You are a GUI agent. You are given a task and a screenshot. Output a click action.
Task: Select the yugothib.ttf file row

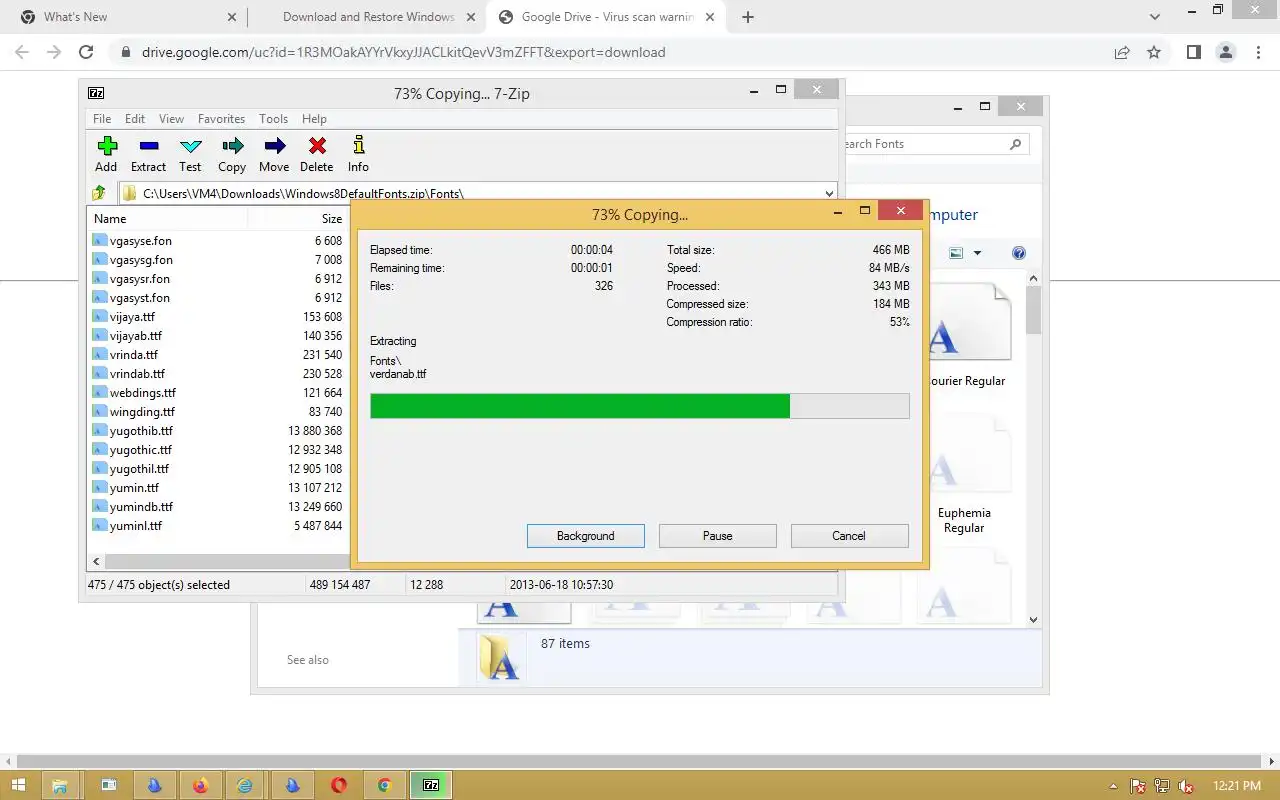coord(217,431)
